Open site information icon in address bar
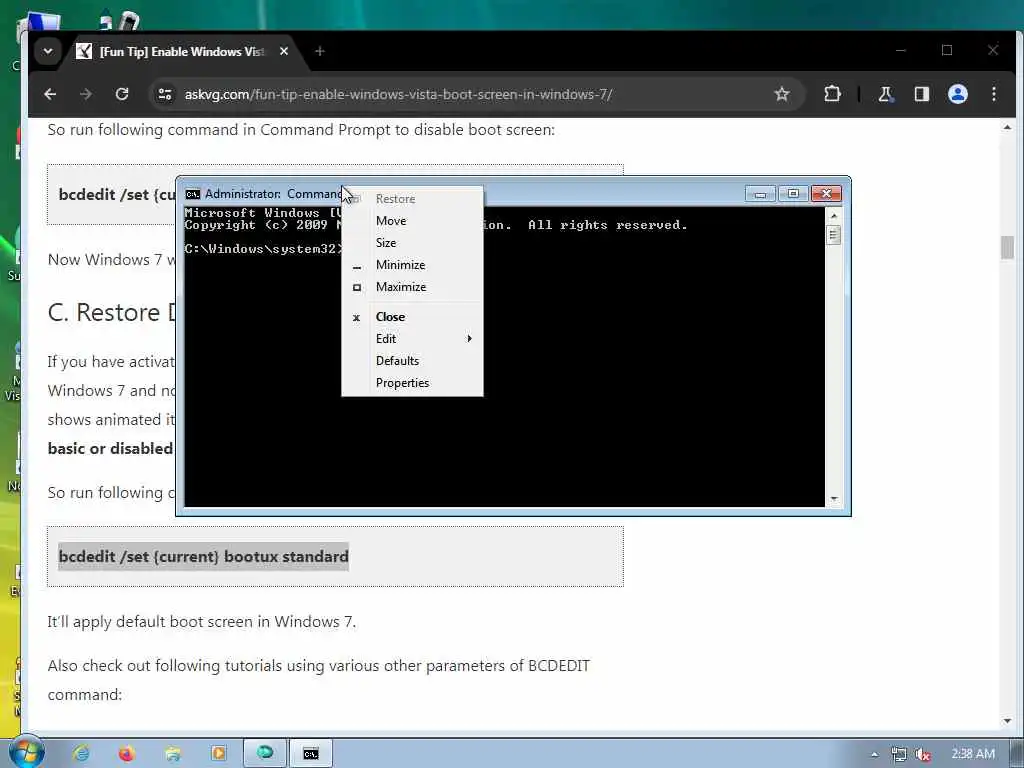Screen dimensions: 1024x768 (165, 94)
